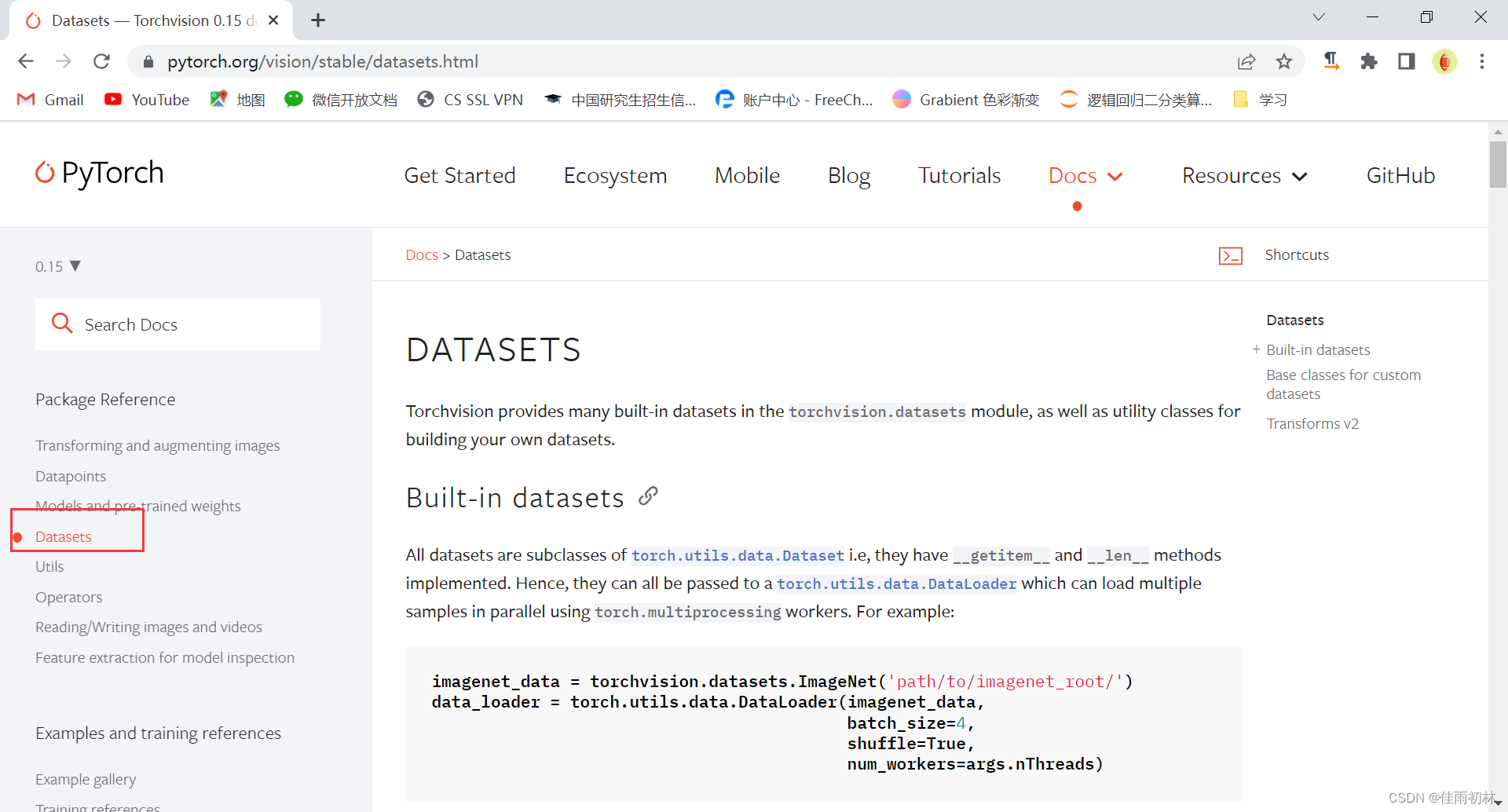
Task: Open the 微信开放文档 bookmark
Action: click(x=340, y=100)
